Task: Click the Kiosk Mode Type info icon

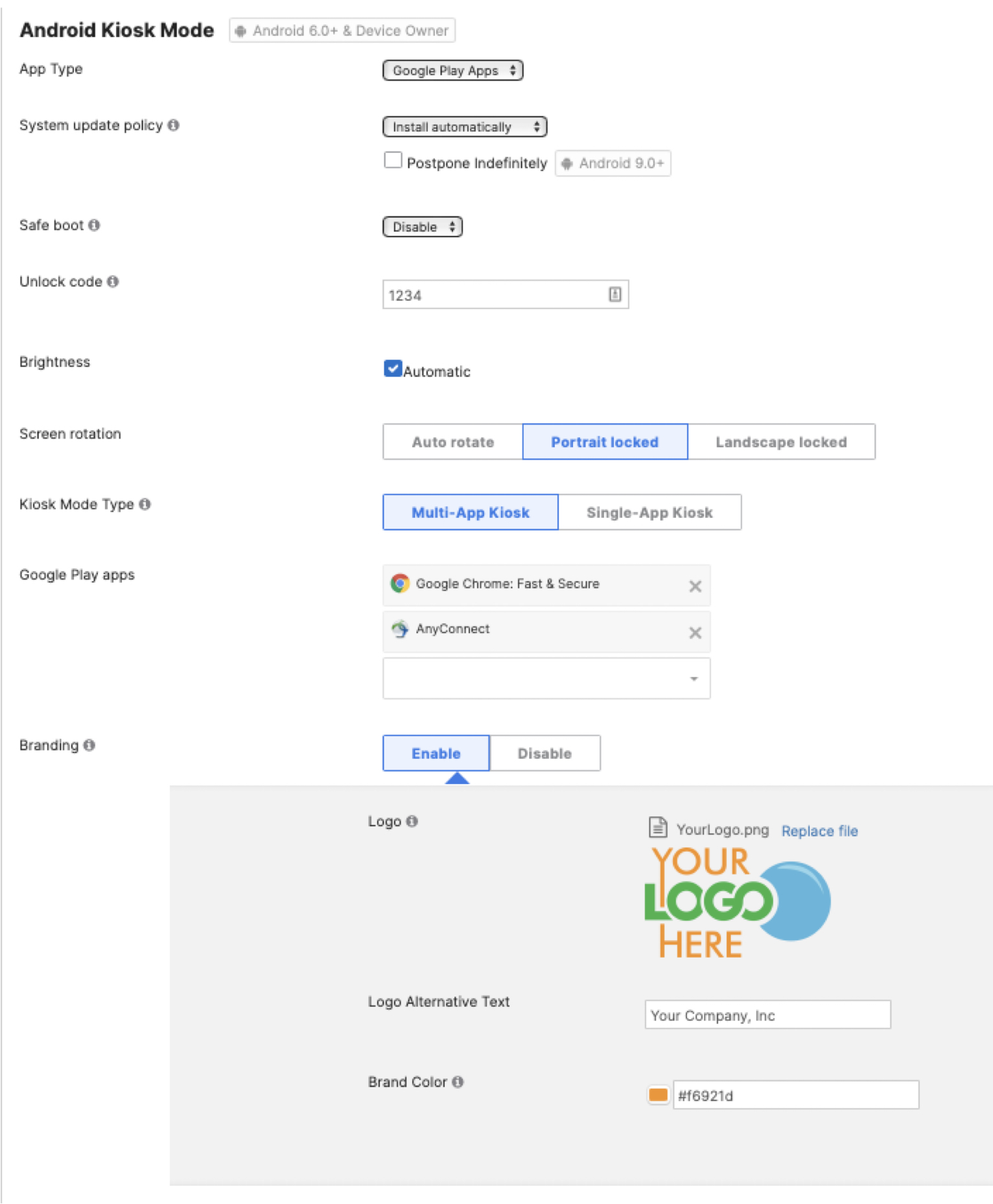Action: coord(145,504)
